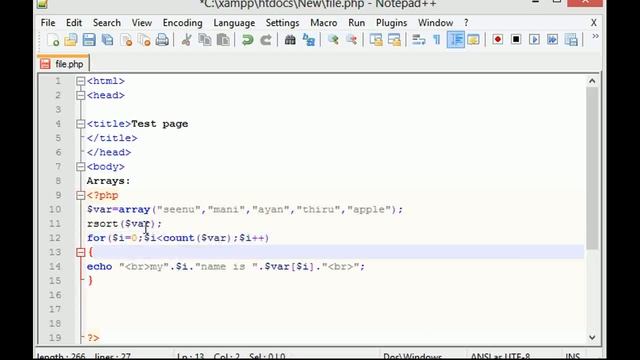This screenshot has height=360, width=640.
Task: Collapse the head fold on line 2
Action: [x=80, y=96]
